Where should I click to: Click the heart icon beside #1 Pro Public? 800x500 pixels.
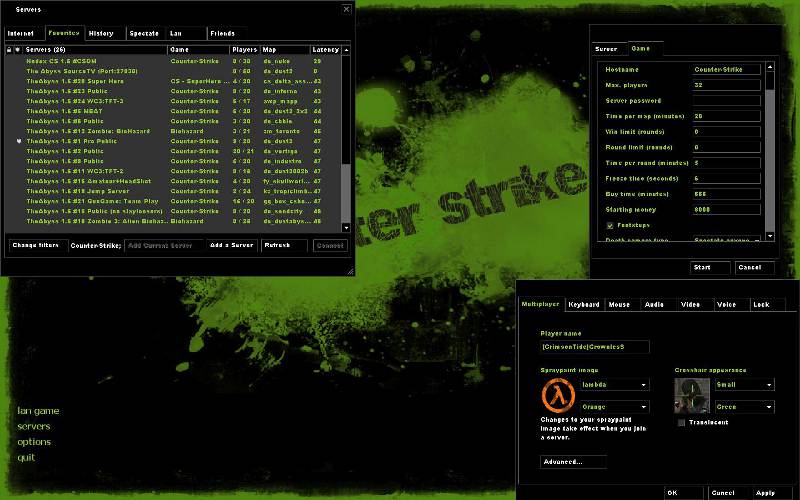[19, 141]
